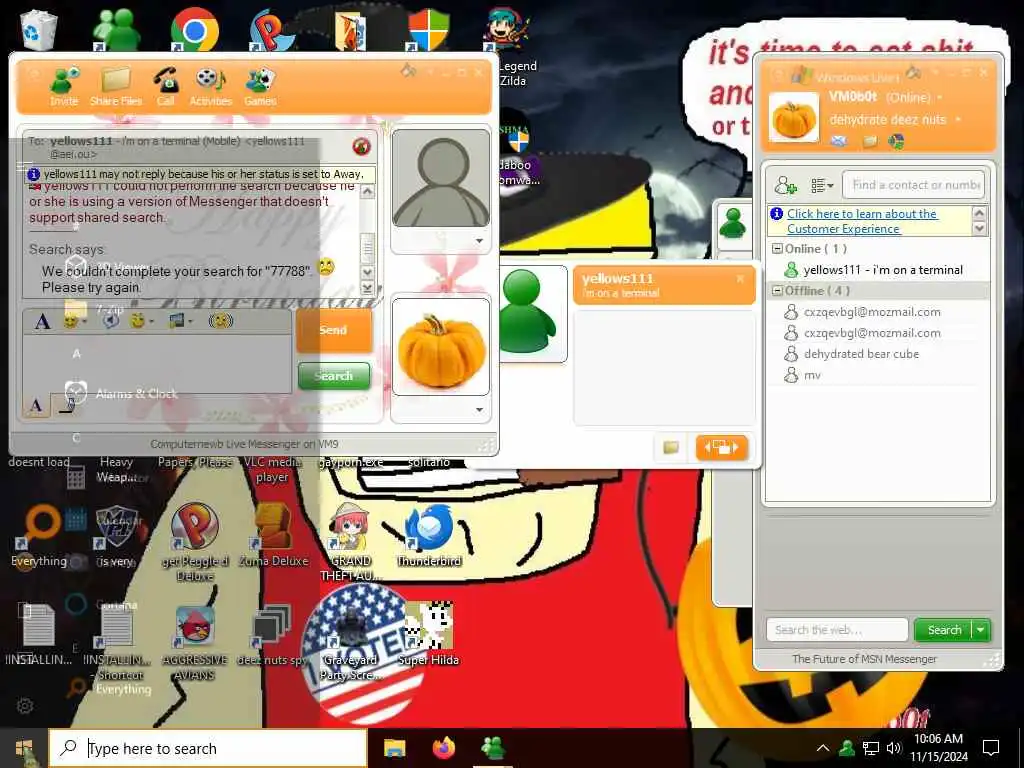Image resolution: width=1024 pixels, height=768 pixels.
Task: Click Windows Live Messenger taskbar icon
Action: click(492, 748)
